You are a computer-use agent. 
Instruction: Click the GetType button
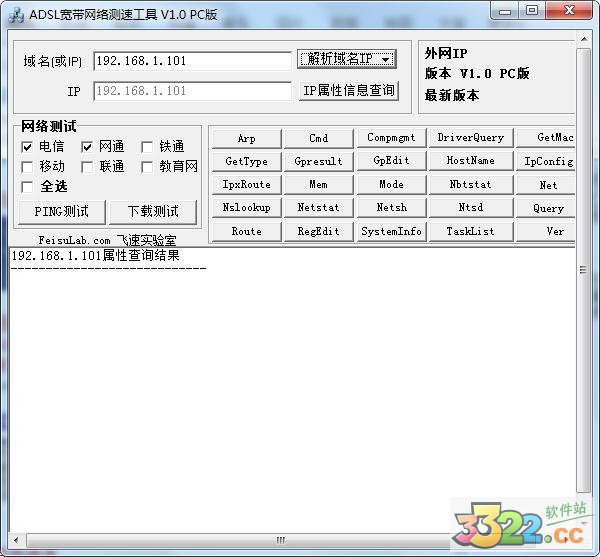click(246, 161)
